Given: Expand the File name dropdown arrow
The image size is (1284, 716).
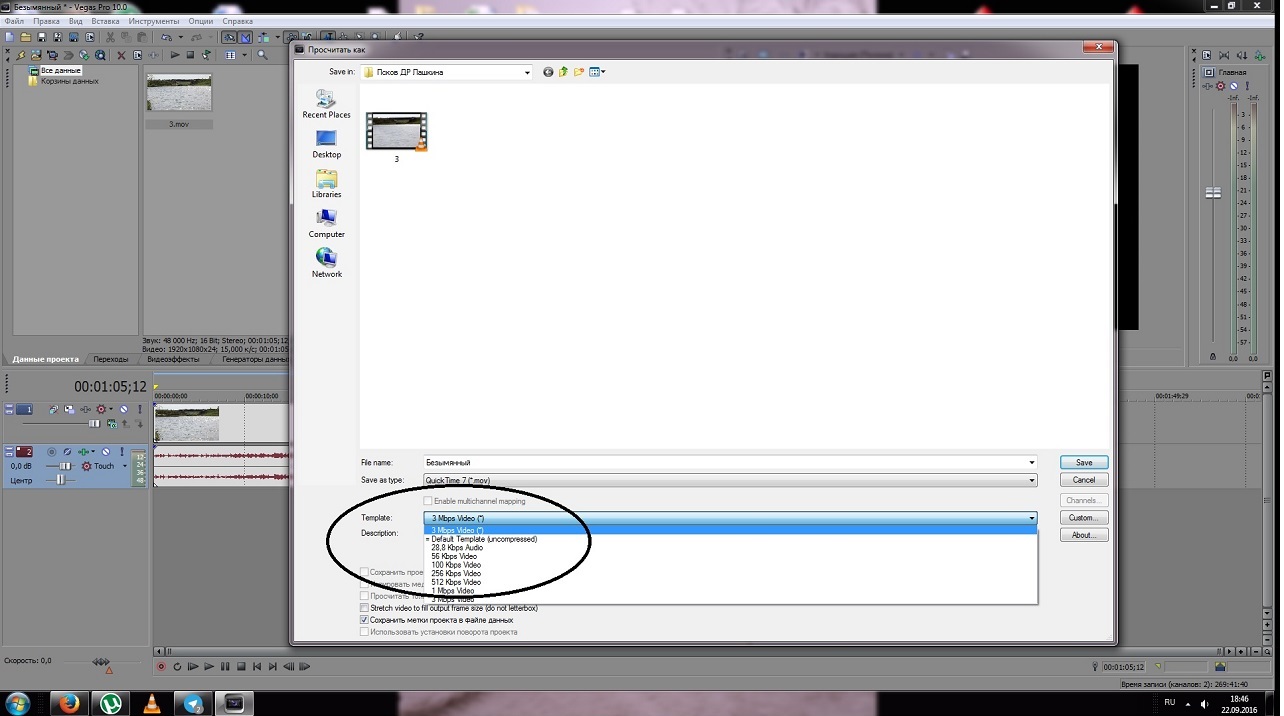Looking at the screenshot, I should point(1031,463).
